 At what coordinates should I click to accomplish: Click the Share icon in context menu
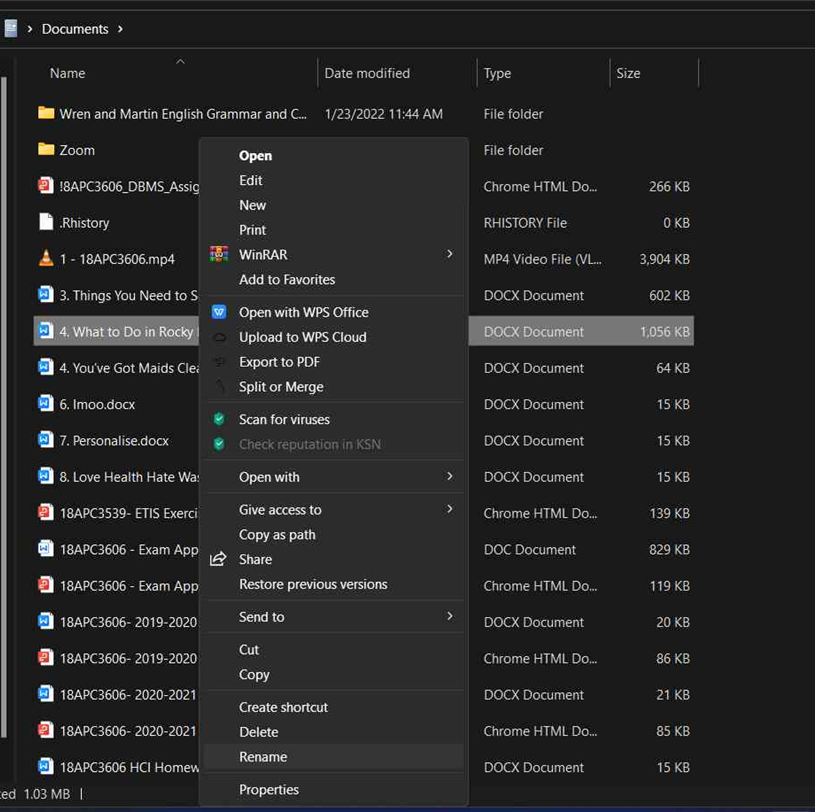click(218, 559)
